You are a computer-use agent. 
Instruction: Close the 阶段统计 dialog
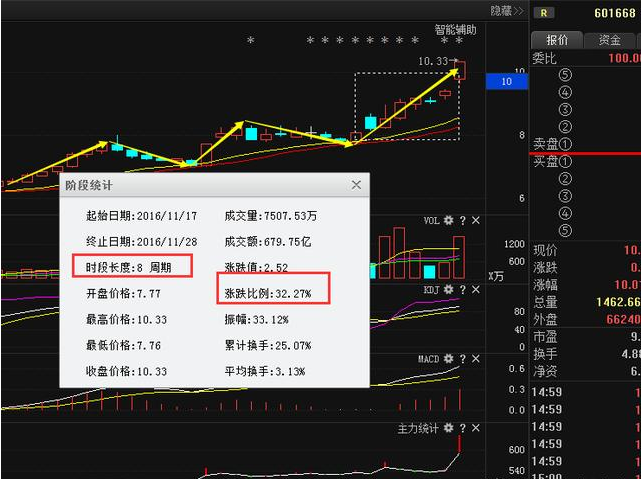coord(357,185)
